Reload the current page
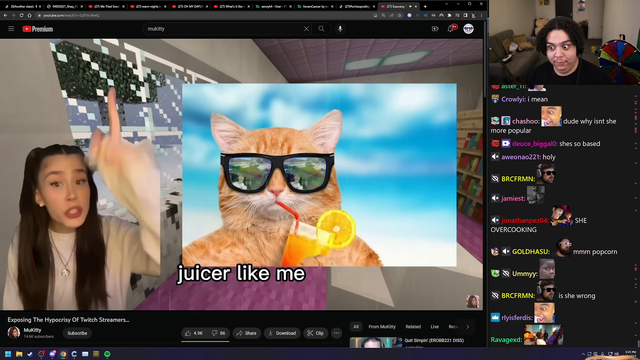Image resolution: width=640 pixels, height=360 pixels. [21, 15]
